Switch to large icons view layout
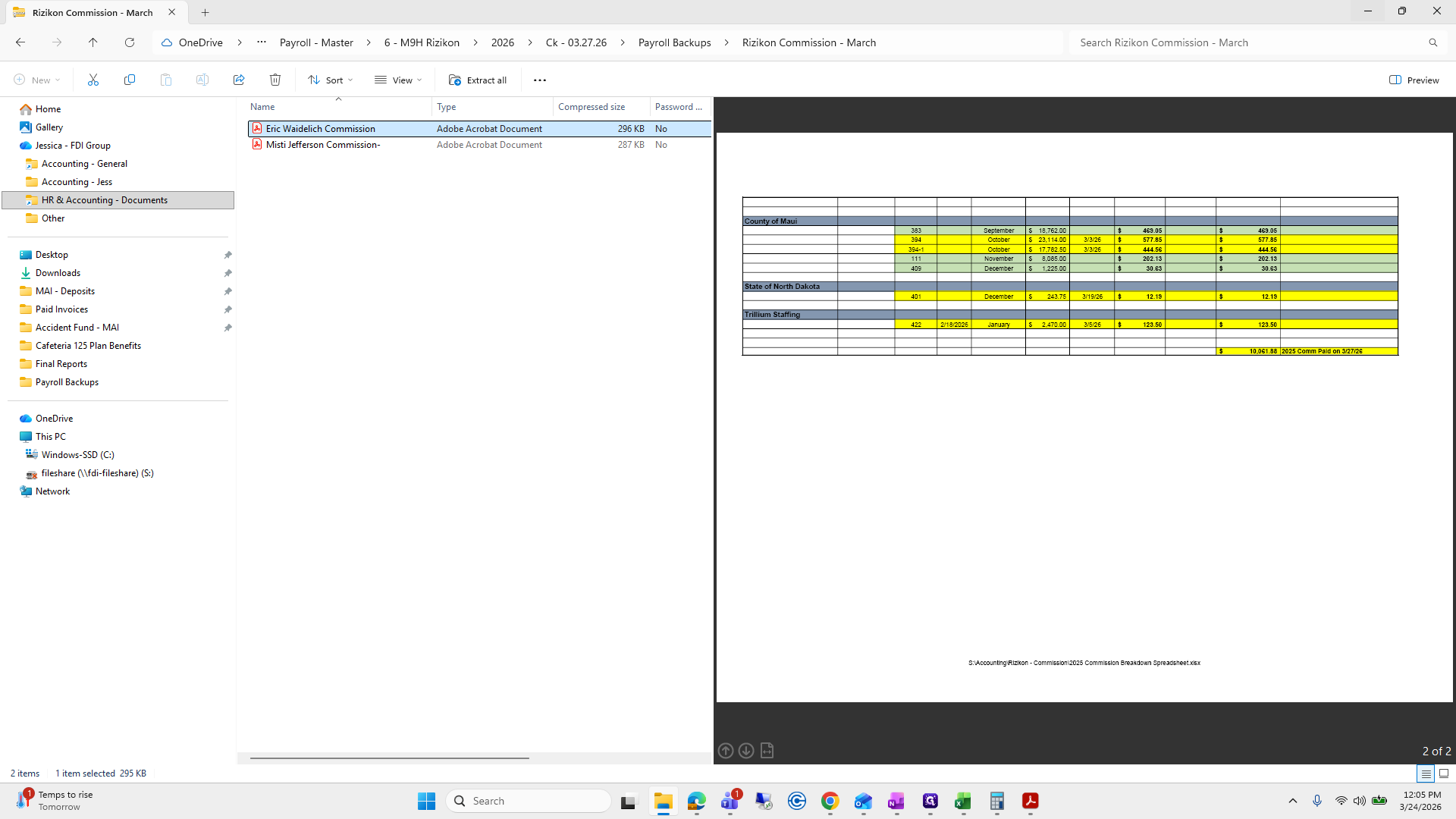 pos(1444,773)
